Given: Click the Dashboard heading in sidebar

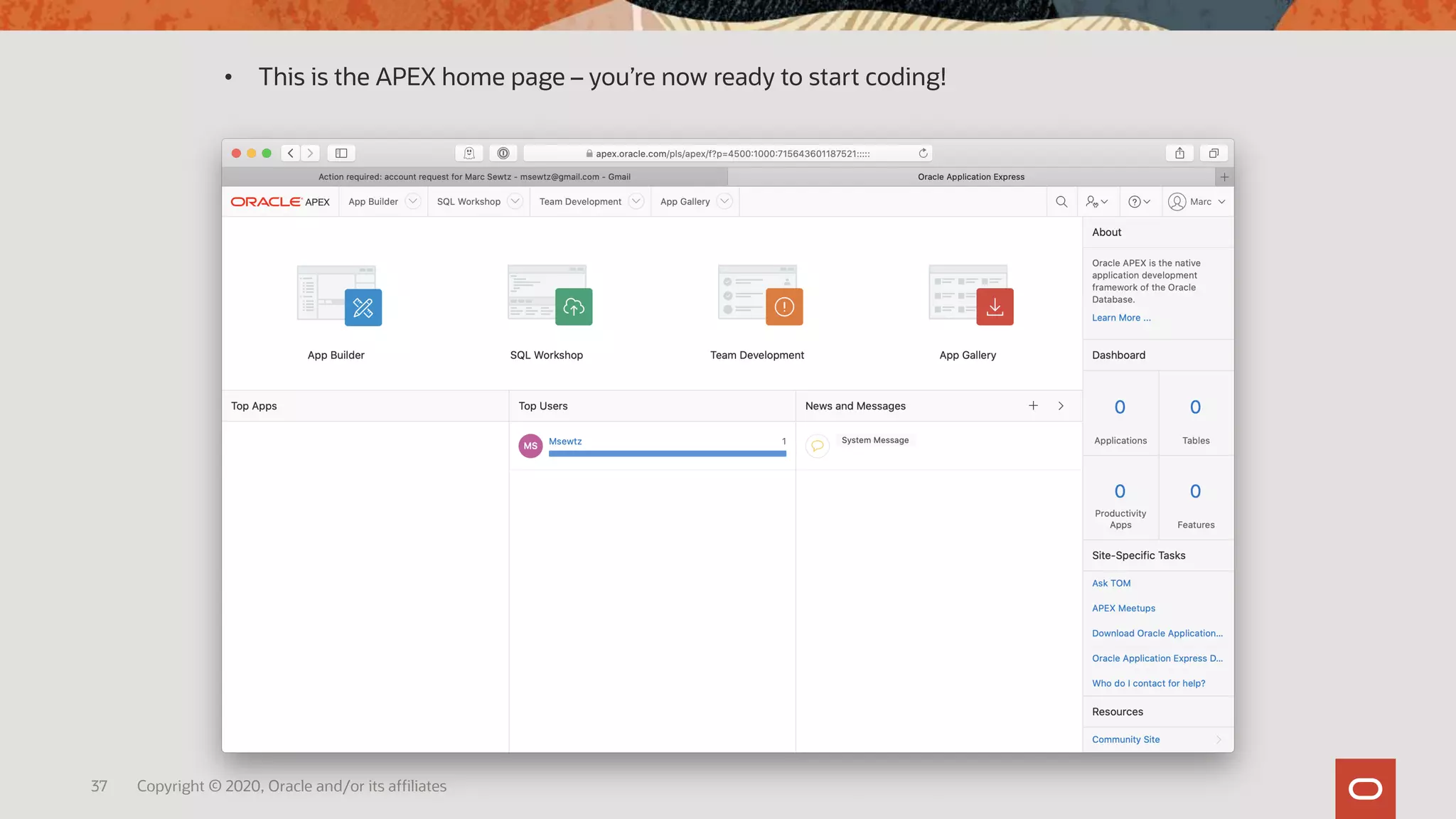Looking at the screenshot, I should pyautogui.click(x=1118, y=355).
